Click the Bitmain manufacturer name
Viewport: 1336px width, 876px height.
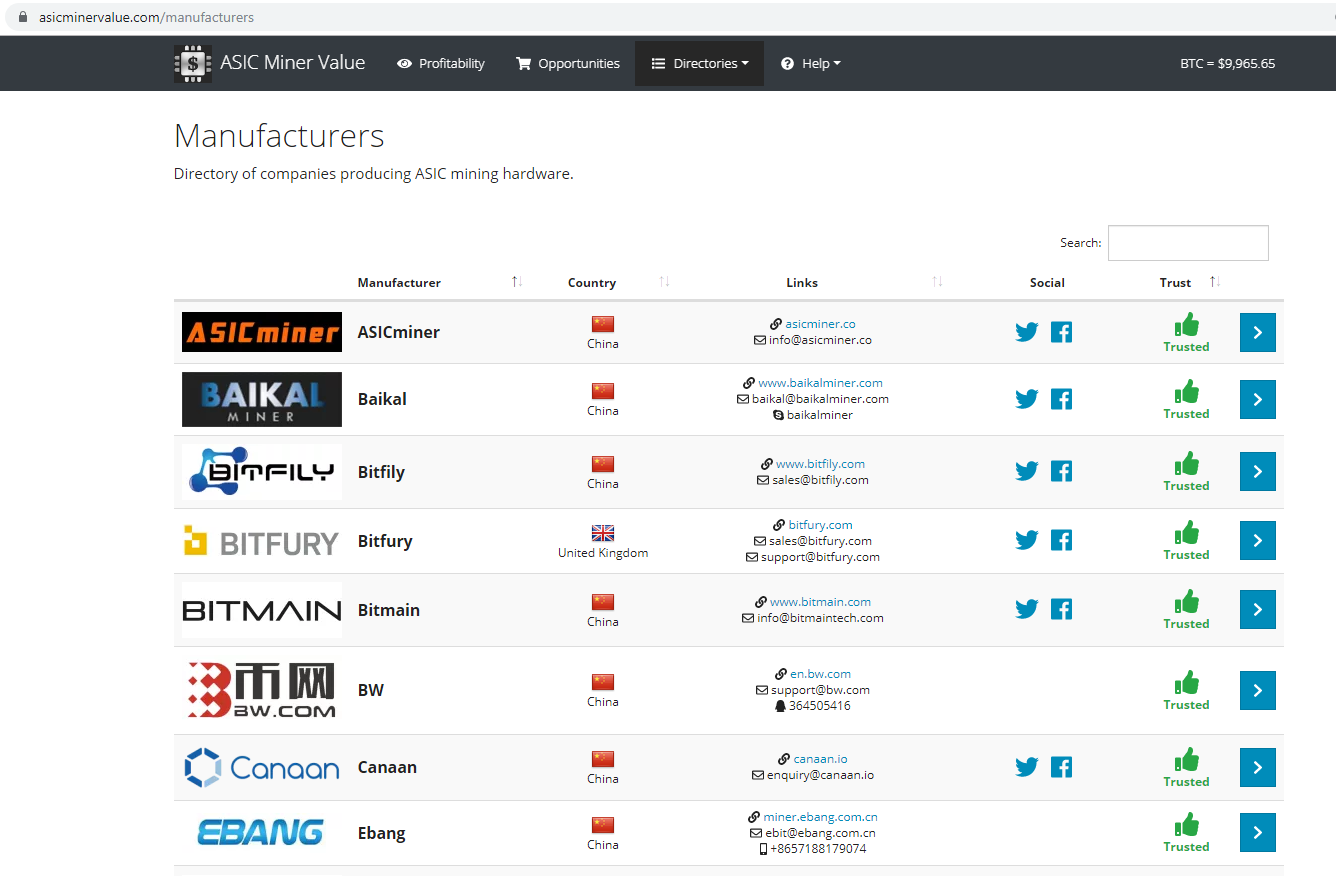click(389, 610)
